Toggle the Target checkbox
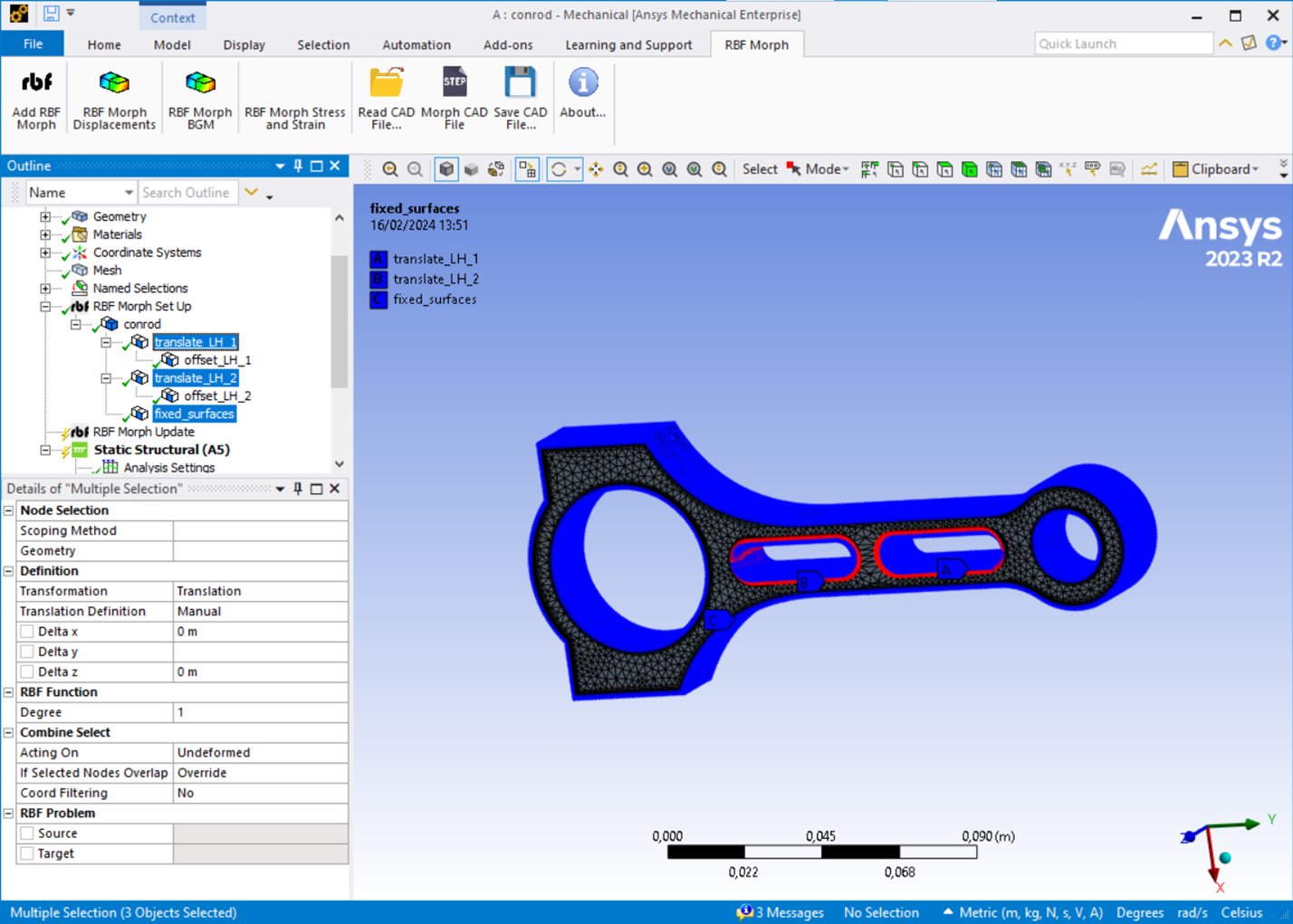The image size is (1293, 924). coord(27,853)
